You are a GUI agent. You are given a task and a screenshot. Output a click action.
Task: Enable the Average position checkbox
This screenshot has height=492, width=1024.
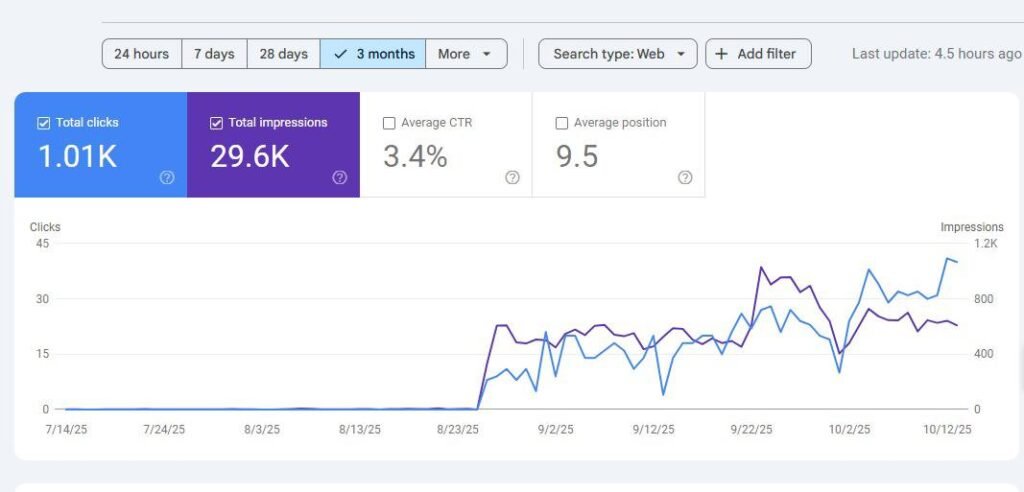[562, 123]
